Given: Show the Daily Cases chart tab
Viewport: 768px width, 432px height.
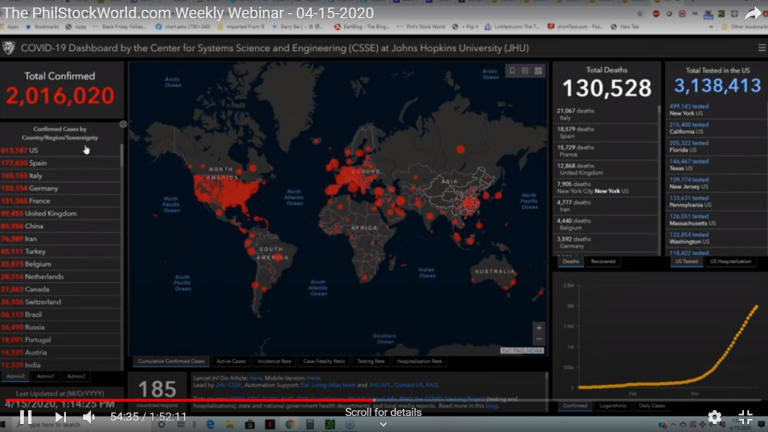Looking at the screenshot, I should tap(651, 406).
